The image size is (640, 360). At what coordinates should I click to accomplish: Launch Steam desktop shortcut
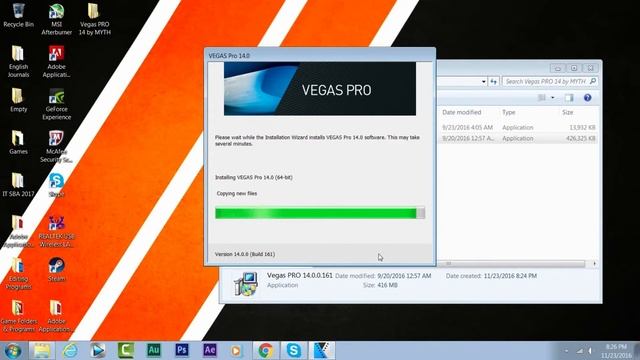(x=56, y=270)
